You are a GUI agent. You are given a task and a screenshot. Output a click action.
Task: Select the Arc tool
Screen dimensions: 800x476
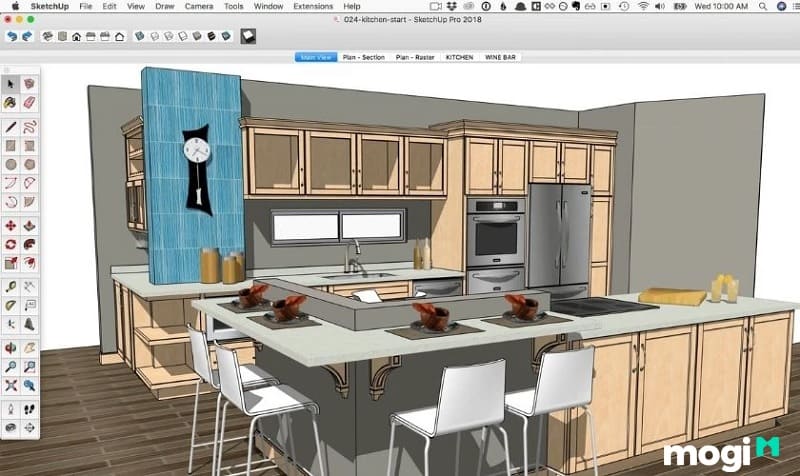pos(11,183)
